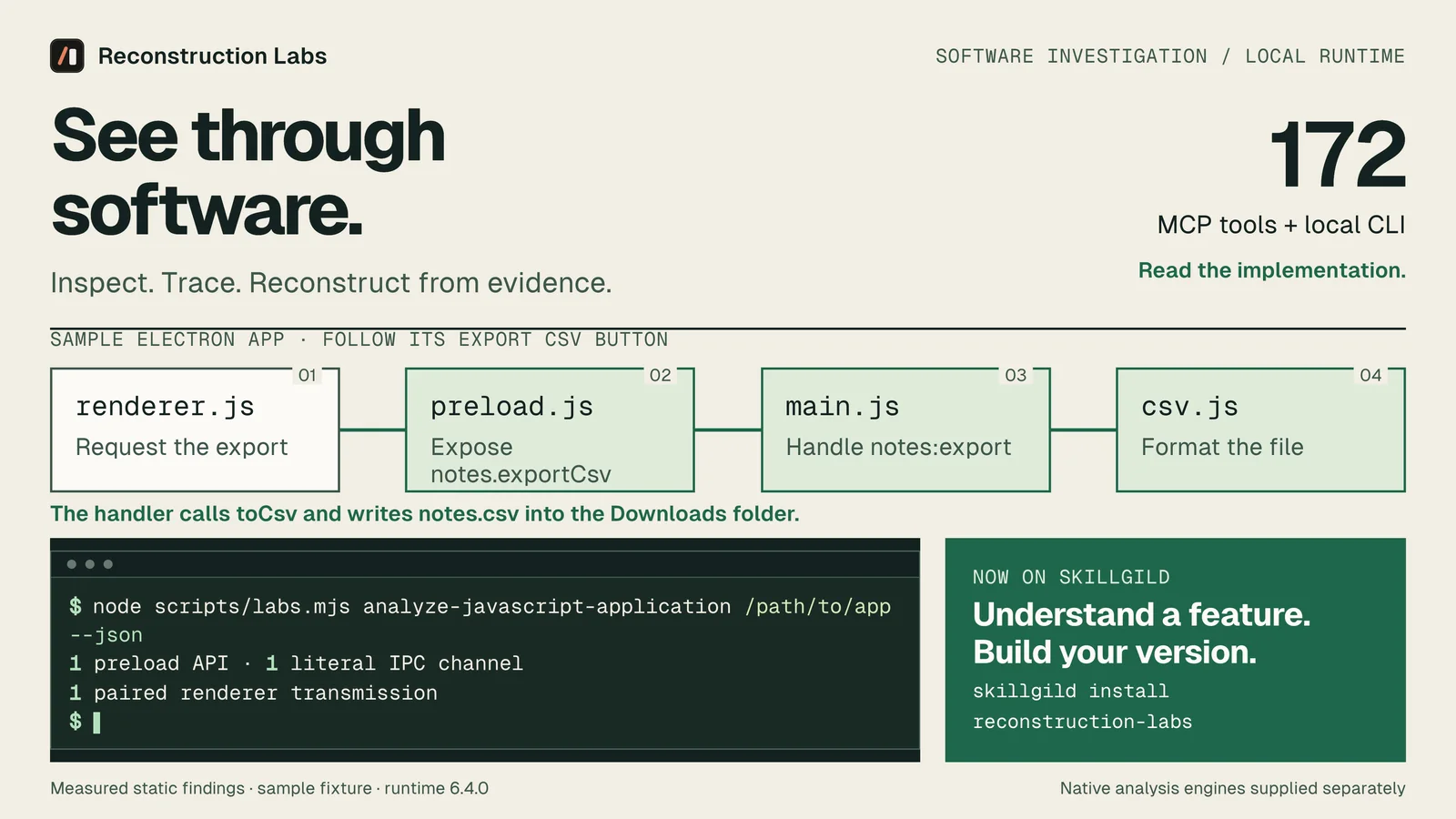The image size is (1456, 819).
Task: Click the '--json' flag in terminal
Action: (106, 635)
